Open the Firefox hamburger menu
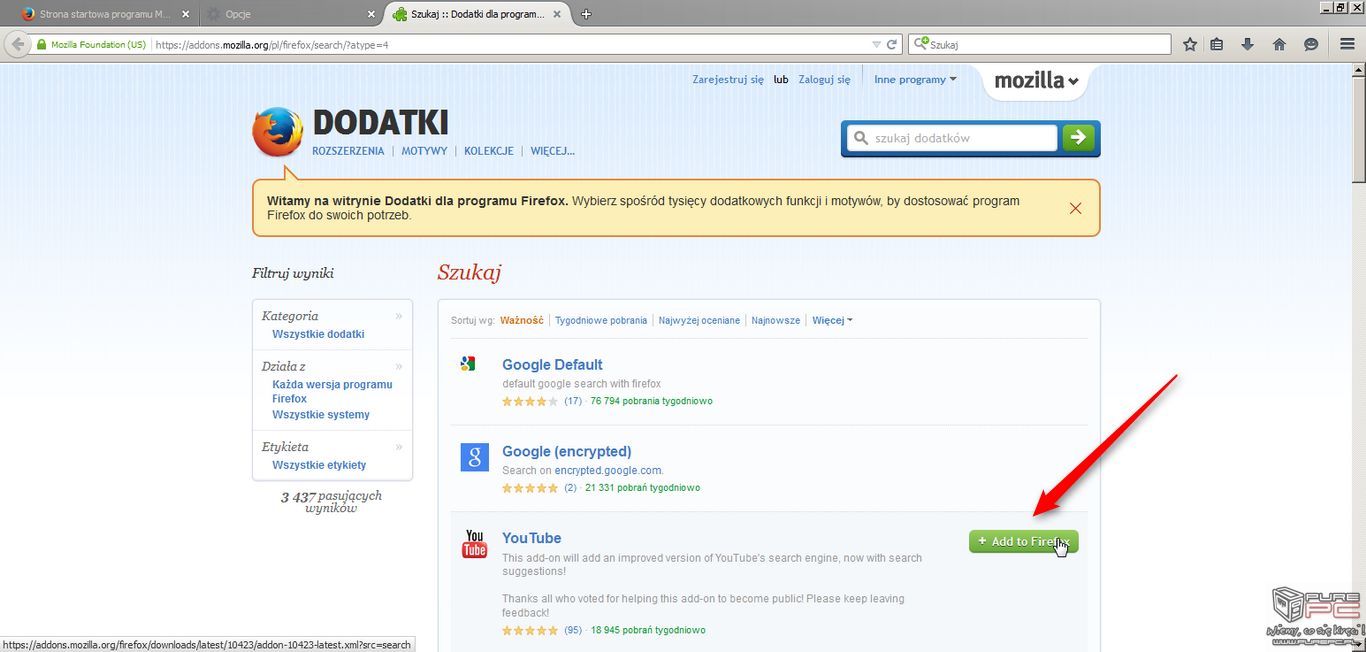This screenshot has height=652, width=1366. click(1347, 44)
